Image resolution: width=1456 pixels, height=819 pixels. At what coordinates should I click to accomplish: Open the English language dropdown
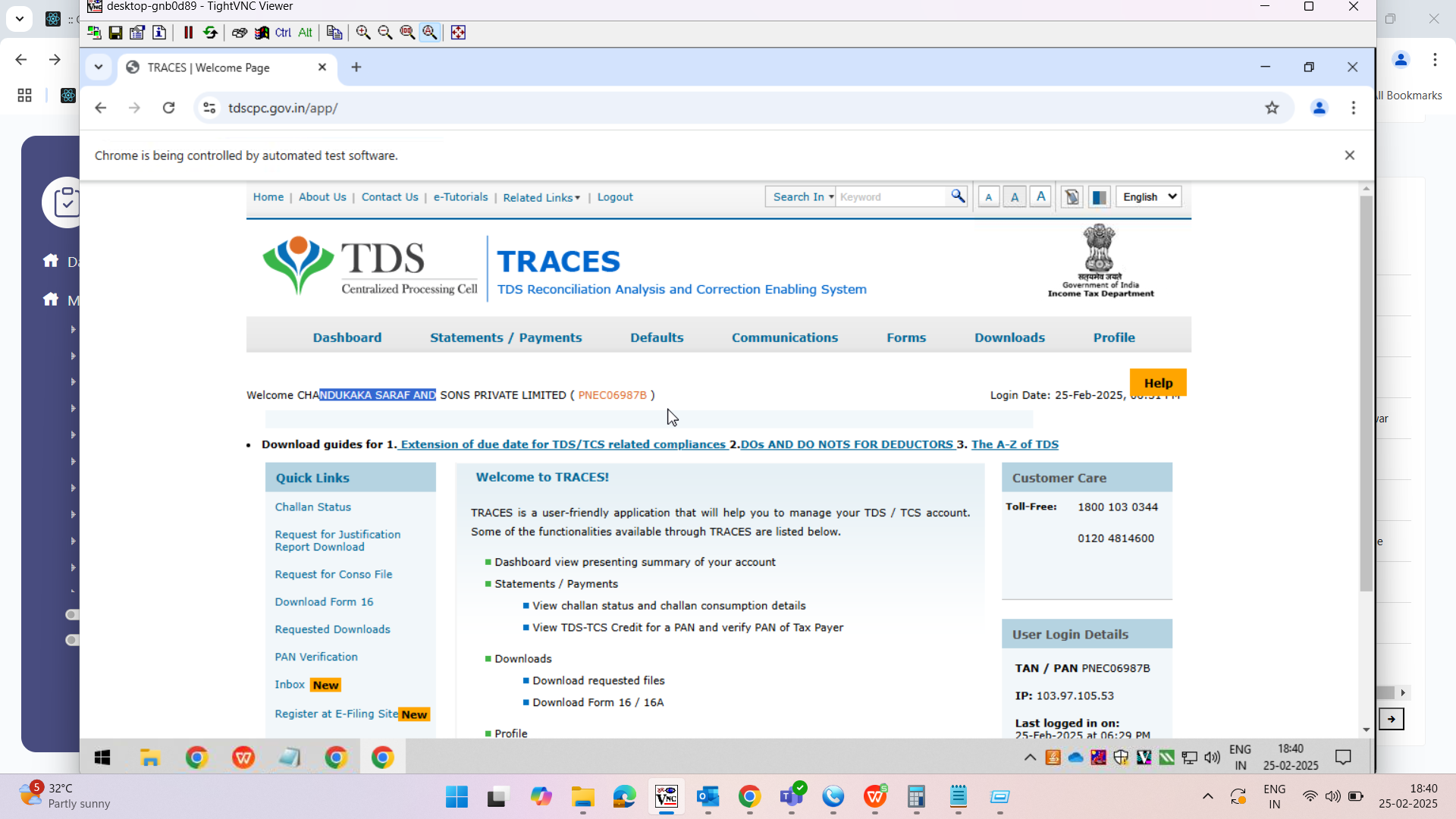point(1149,197)
